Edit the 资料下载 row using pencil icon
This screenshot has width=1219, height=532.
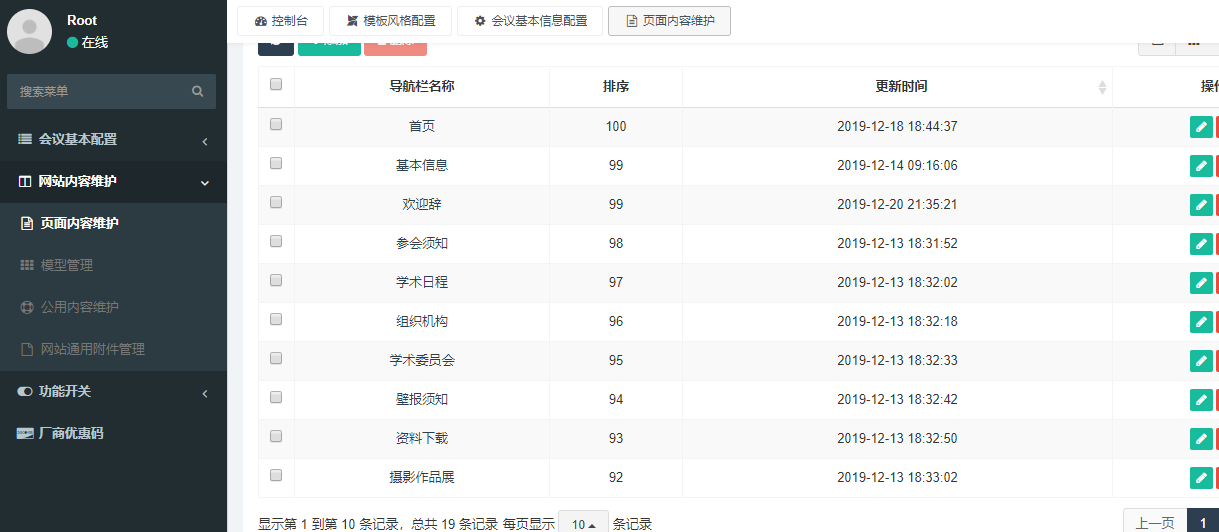point(1201,439)
